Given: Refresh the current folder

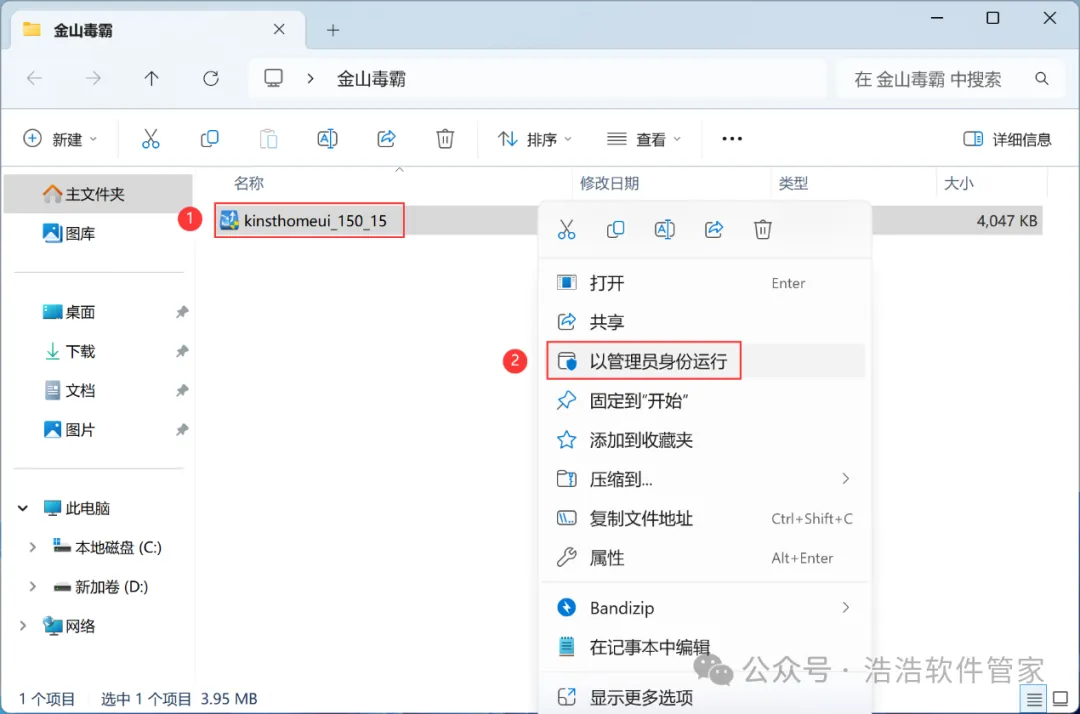Looking at the screenshot, I should [211, 78].
